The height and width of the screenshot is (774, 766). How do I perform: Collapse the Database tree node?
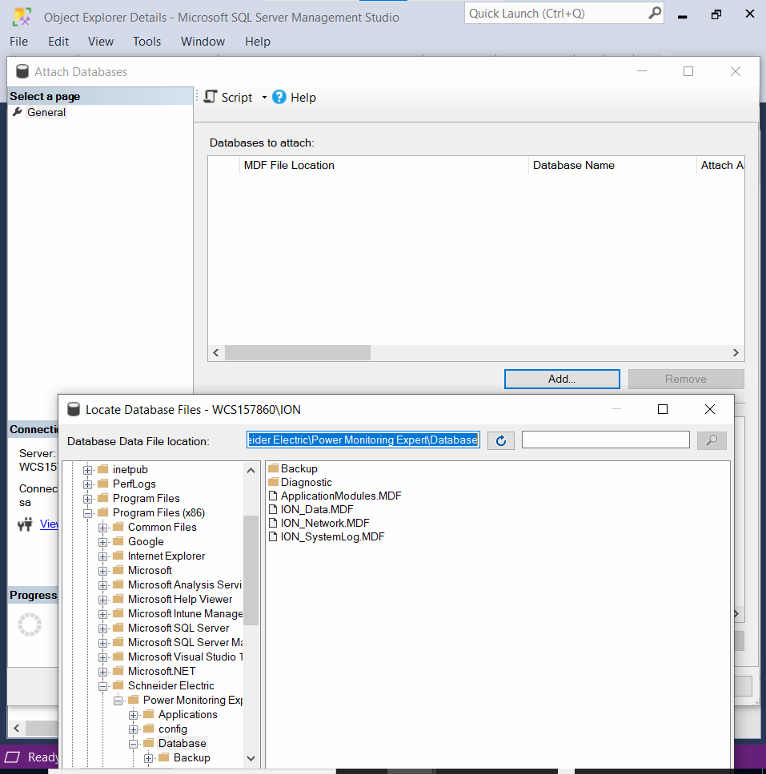tap(133, 744)
